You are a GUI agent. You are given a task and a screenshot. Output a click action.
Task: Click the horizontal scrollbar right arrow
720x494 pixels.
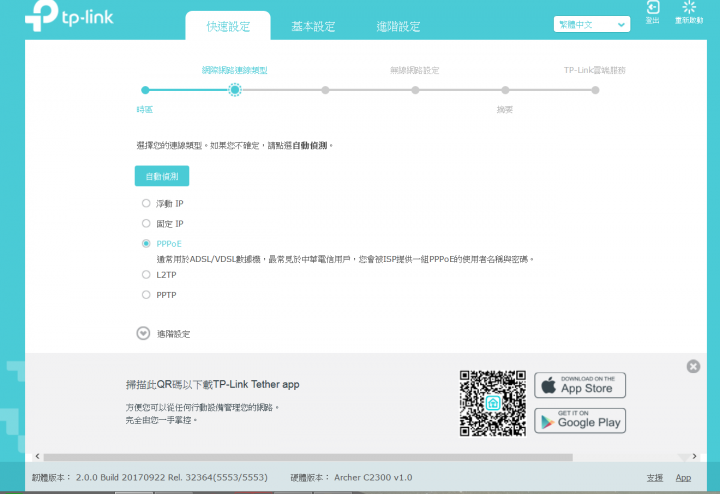(694, 456)
